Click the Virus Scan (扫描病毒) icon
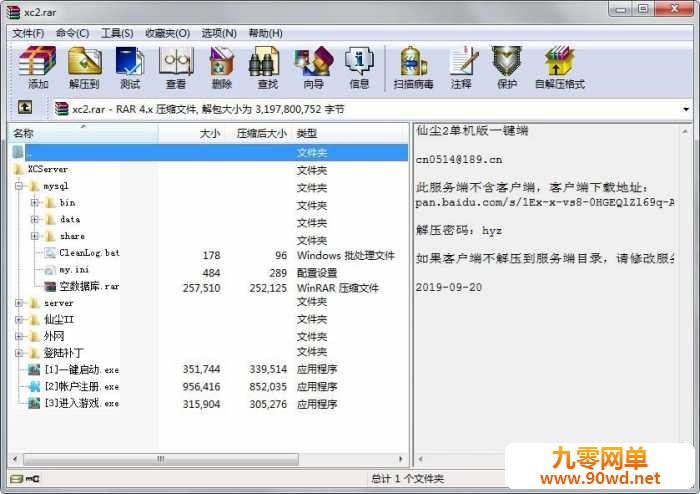This screenshot has height=494, width=700. tap(413, 62)
